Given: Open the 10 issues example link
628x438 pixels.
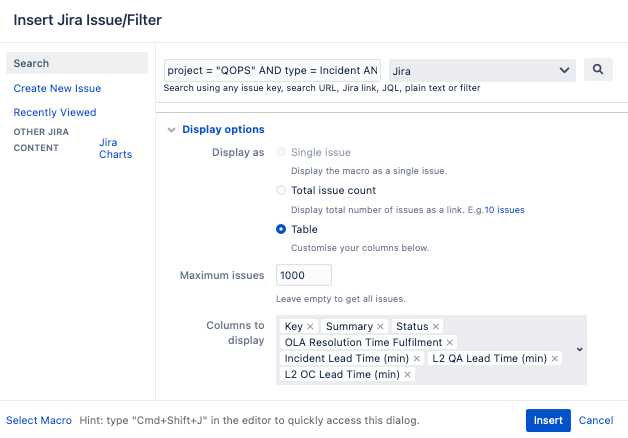Looking at the screenshot, I should (504, 210).
